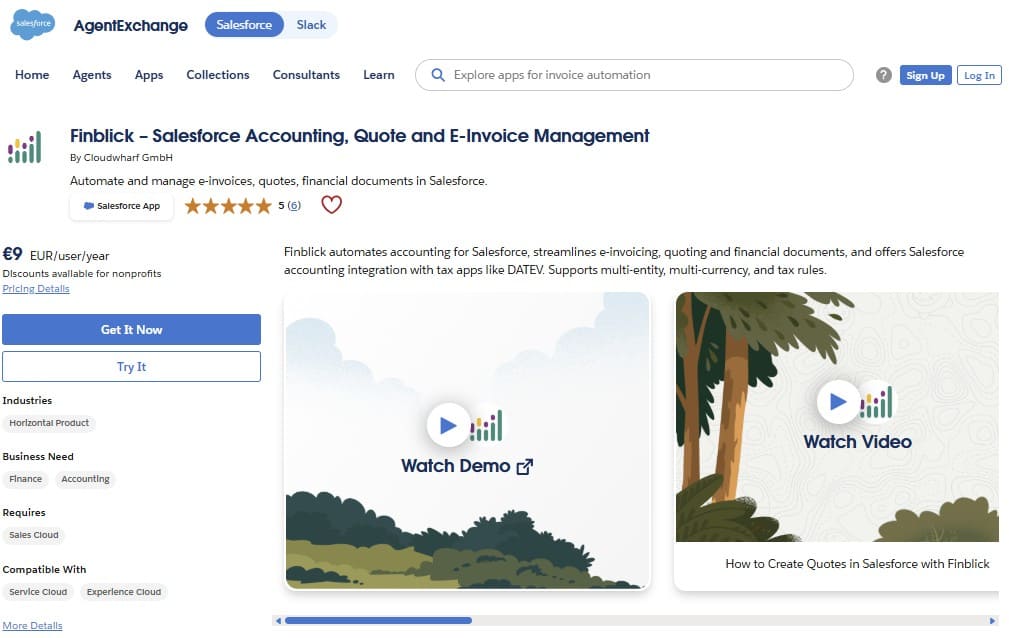
Task: Click the search magnifier icon
Action: point(438,75)
